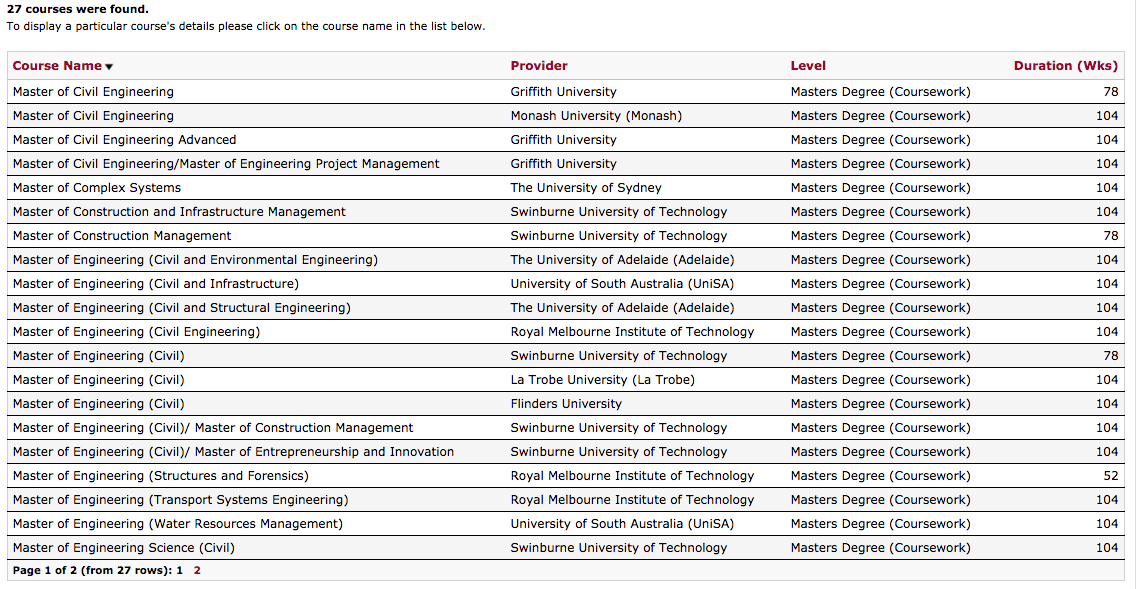Viewport: 1143px width, 589px height.
Task: Click Flinders University provider cell
Action: (x=566, y=405)
